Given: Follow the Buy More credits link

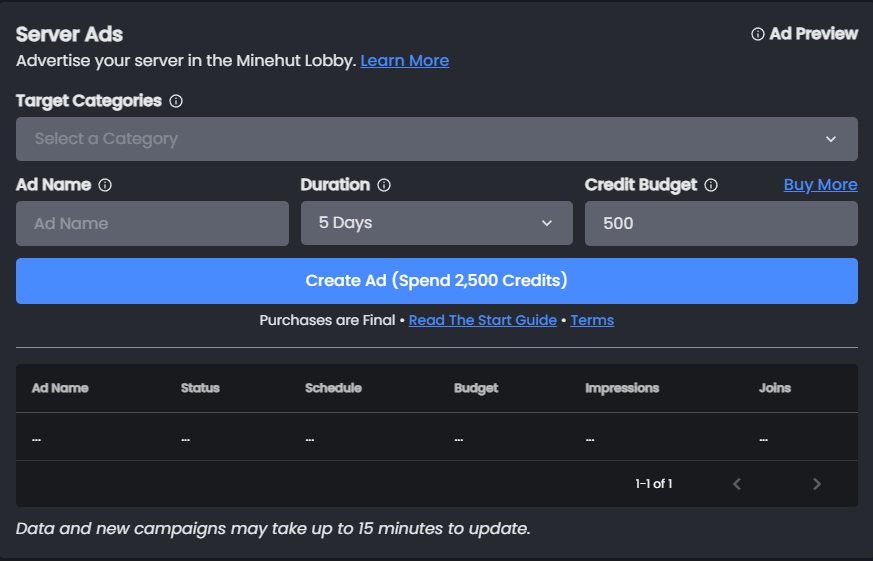Looking at the screenshot, I should coord(820,185).
